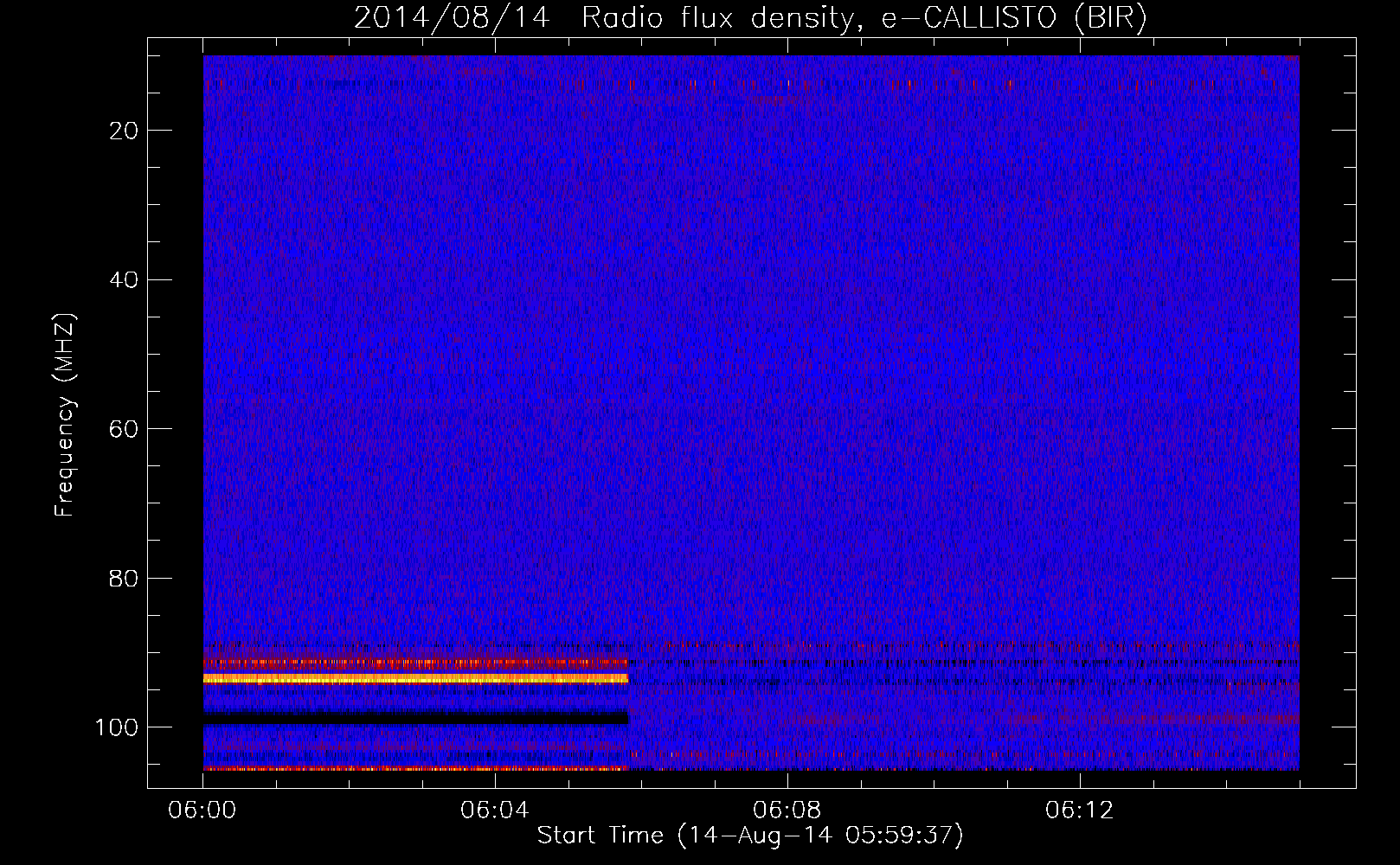The width and height of the screenshot is (1400, 865).
Task: Click the 60 MHz frequency tick label
Action: pyautogui.click(x=124, y=429)
